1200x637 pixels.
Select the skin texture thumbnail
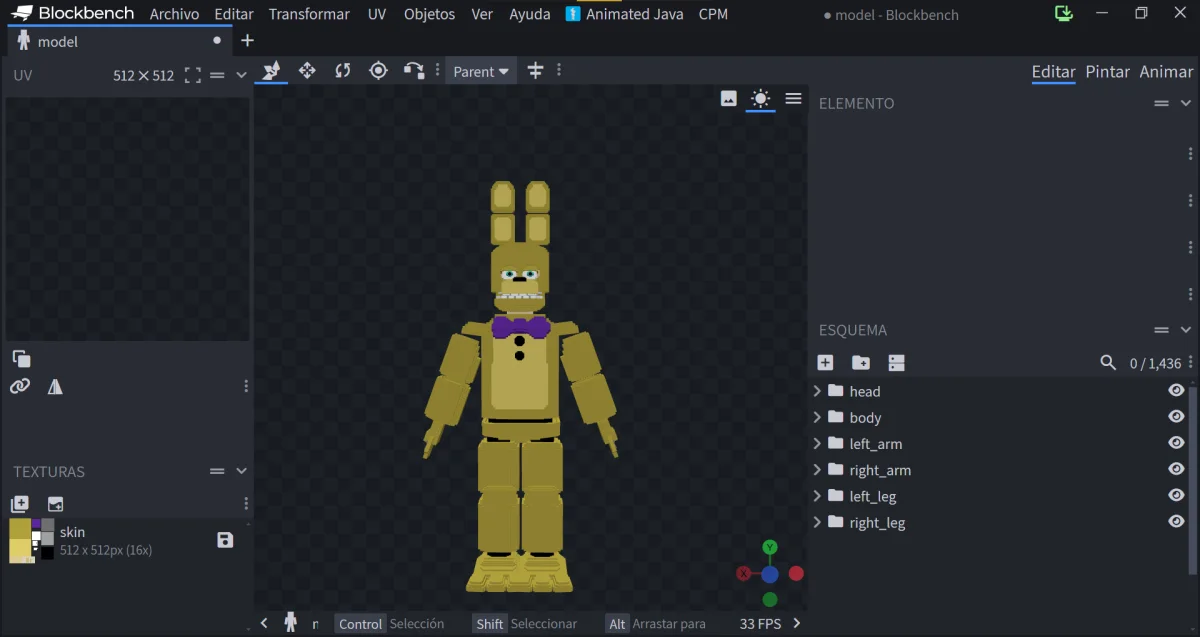point(32,540)
